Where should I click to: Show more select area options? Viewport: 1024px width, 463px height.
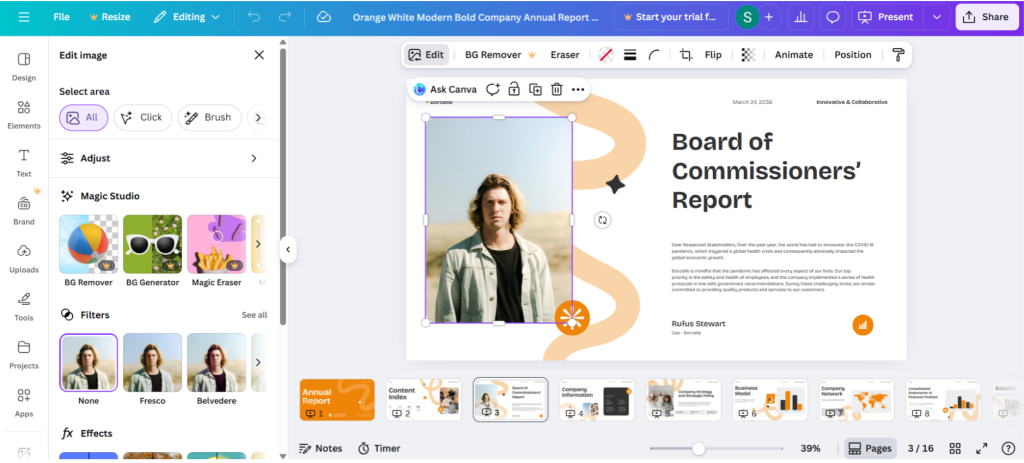tap(258, 118)
